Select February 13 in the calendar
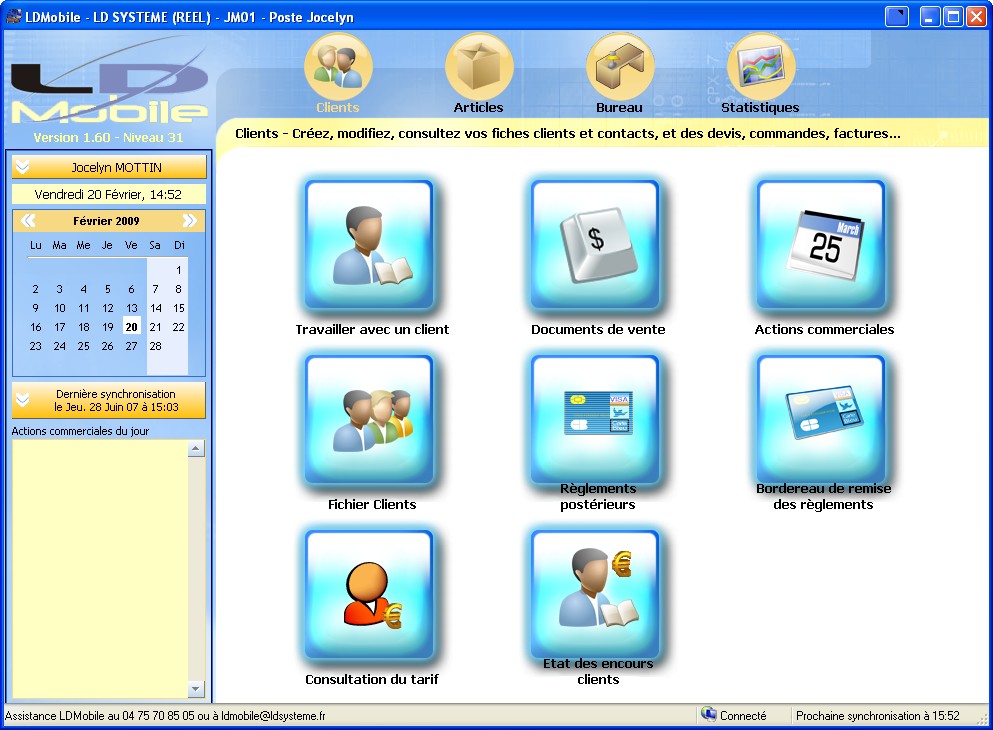Viewport: 993px width, 730px height. click(131, 308)
